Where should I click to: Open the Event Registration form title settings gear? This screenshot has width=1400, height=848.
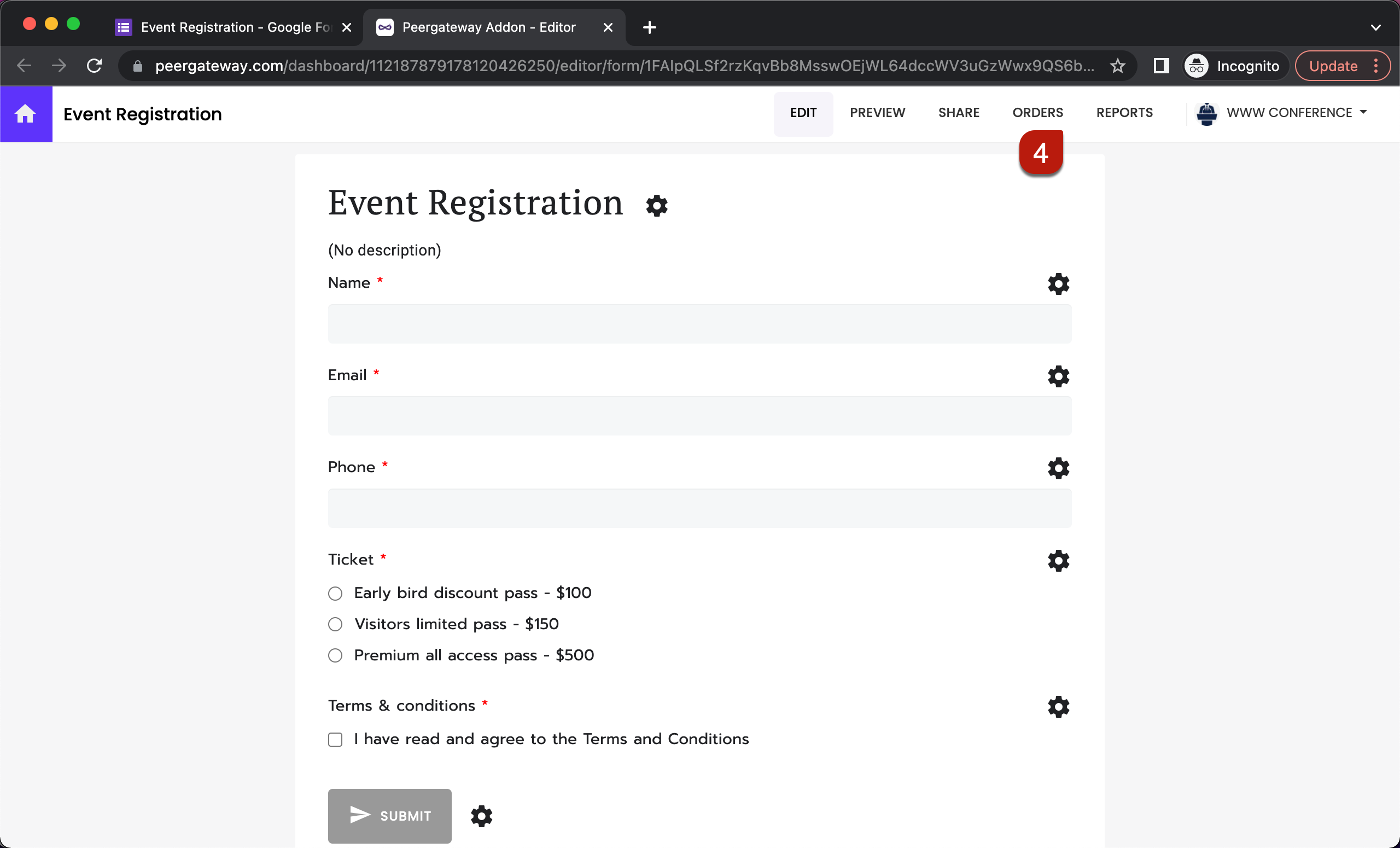[657, 205]
